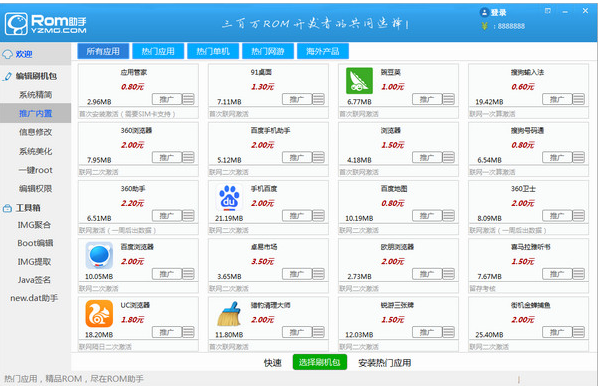Click the Rom助手 logo icon
Viewport: 599px width, 386px height.
pyautogui.click(x=16, y=24)
